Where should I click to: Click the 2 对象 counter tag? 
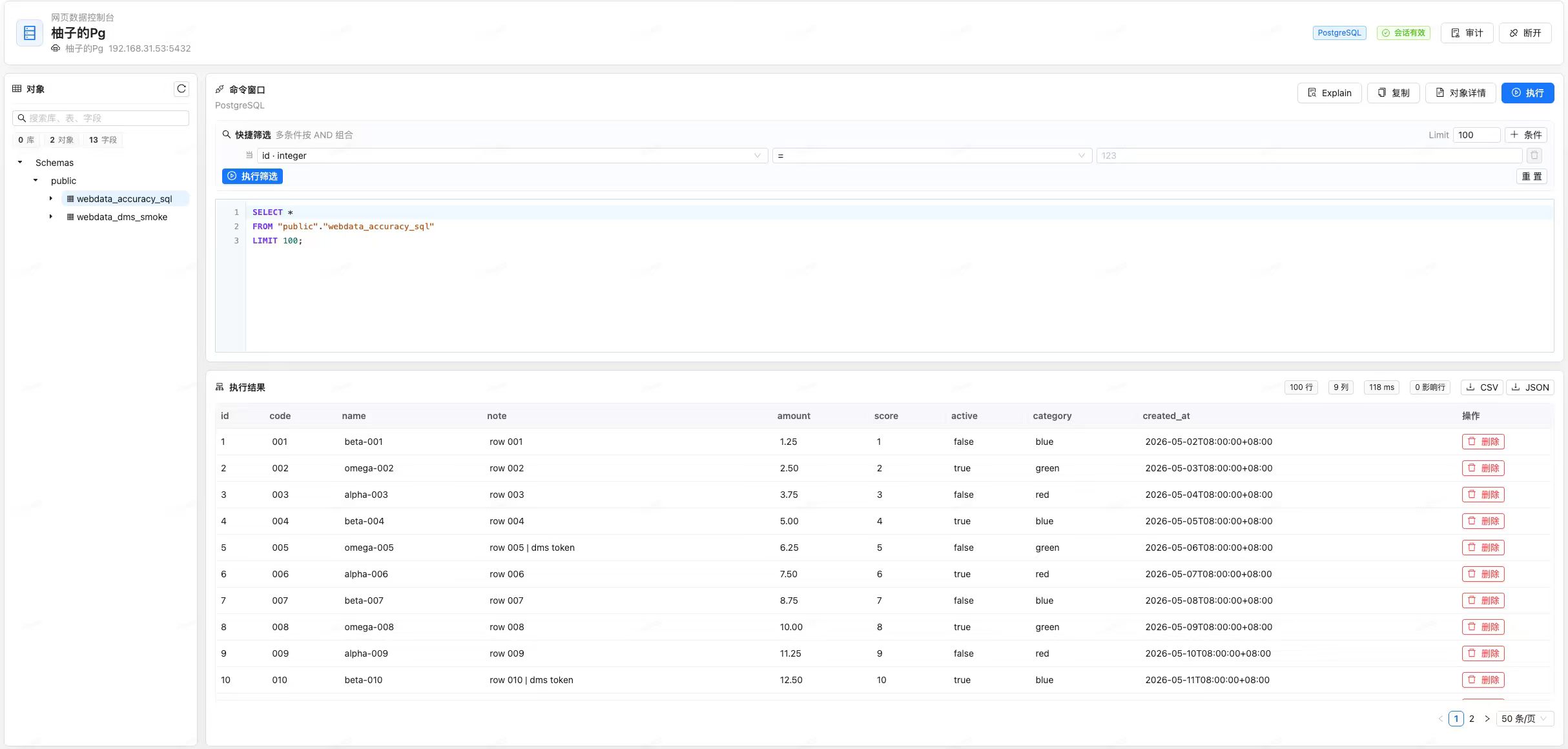(x=61, y=140)
